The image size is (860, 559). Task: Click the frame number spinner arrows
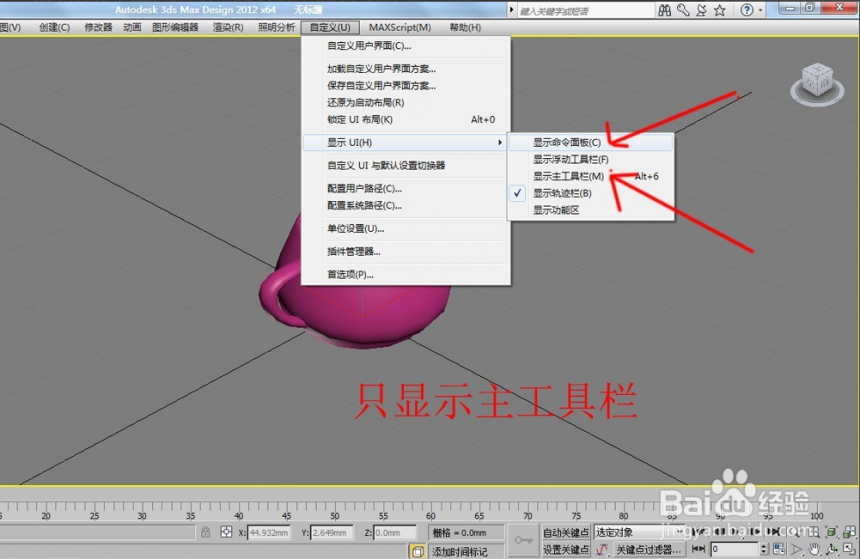click(764, 549)
